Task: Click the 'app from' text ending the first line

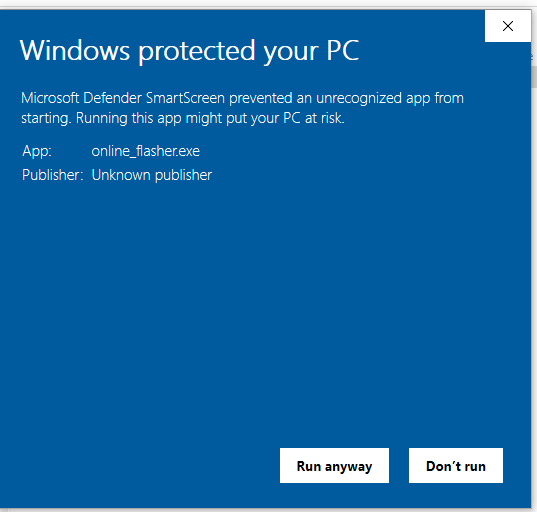Action: (x=435, y=99)
